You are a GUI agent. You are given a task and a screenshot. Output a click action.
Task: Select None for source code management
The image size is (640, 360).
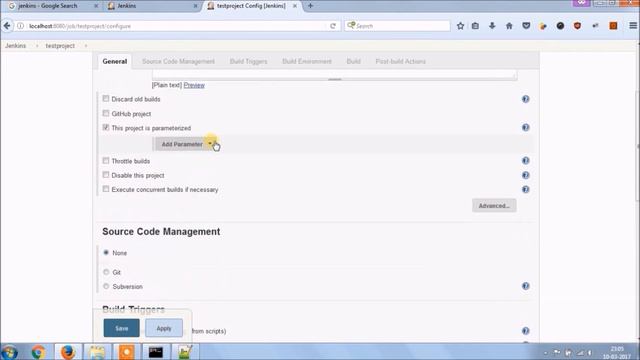[x=106, y=253]
